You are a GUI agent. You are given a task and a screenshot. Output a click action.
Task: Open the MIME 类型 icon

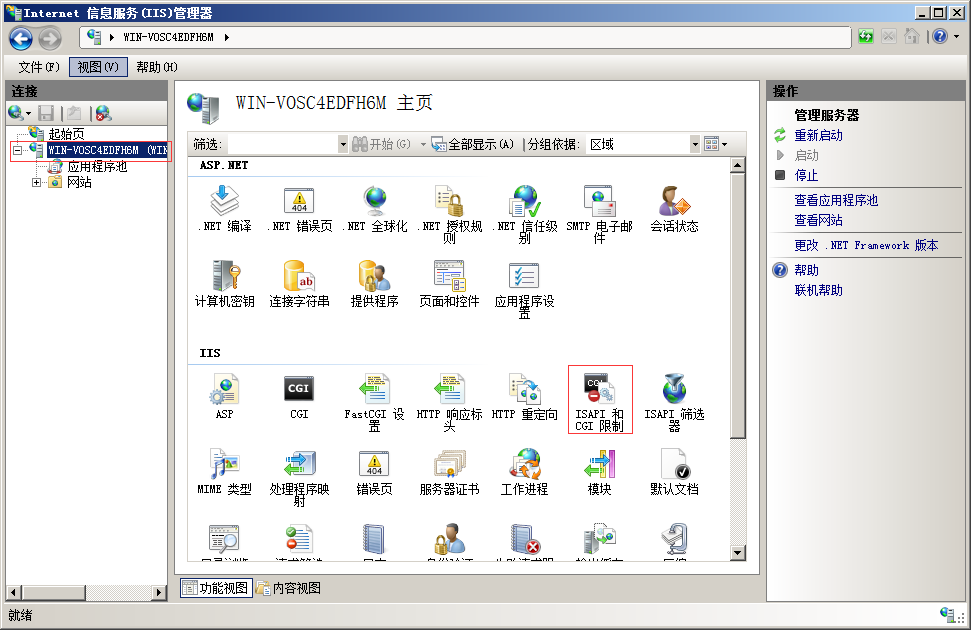pos(224,465)
